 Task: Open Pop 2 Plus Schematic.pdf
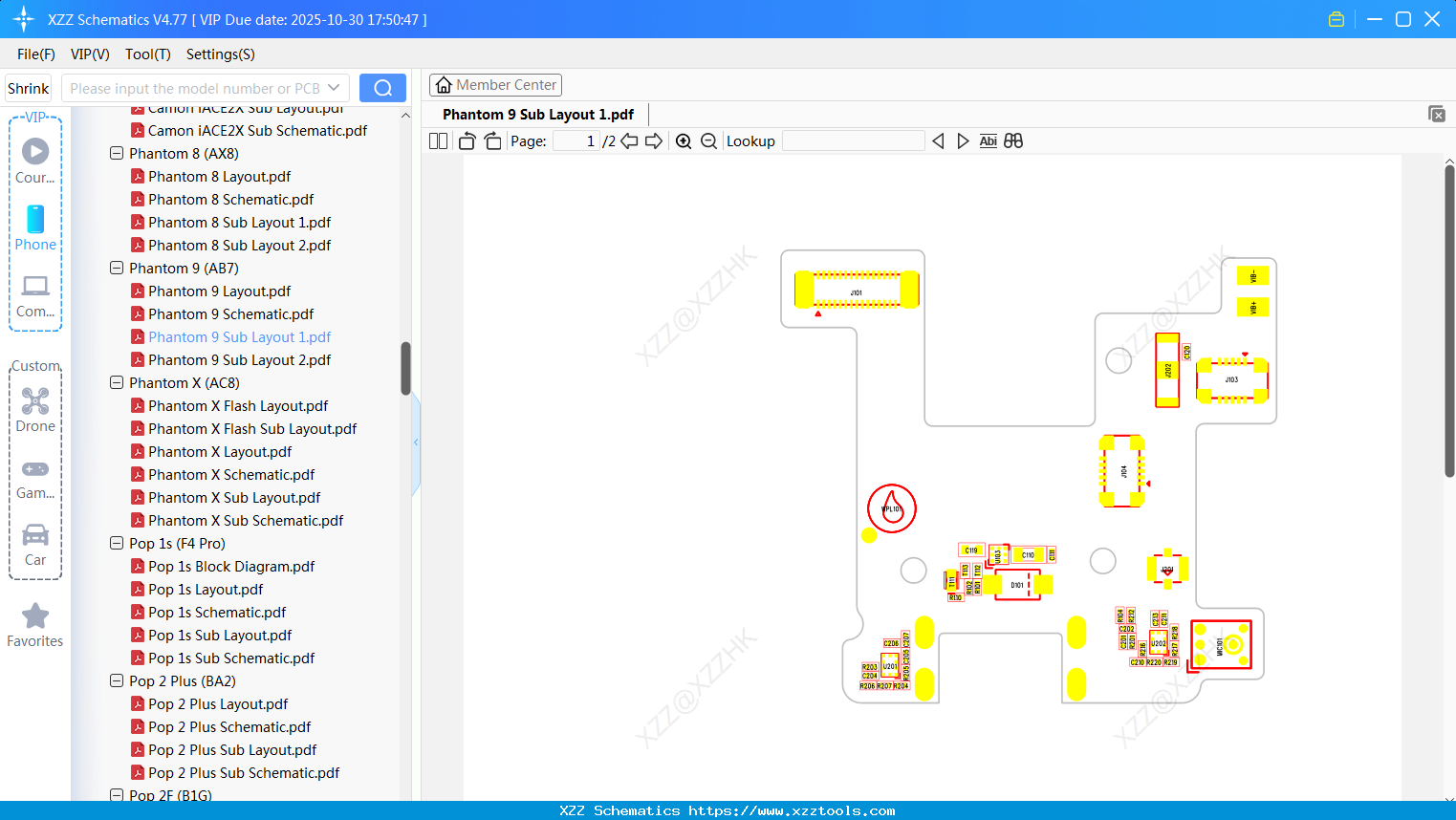(x=229, y=726)
